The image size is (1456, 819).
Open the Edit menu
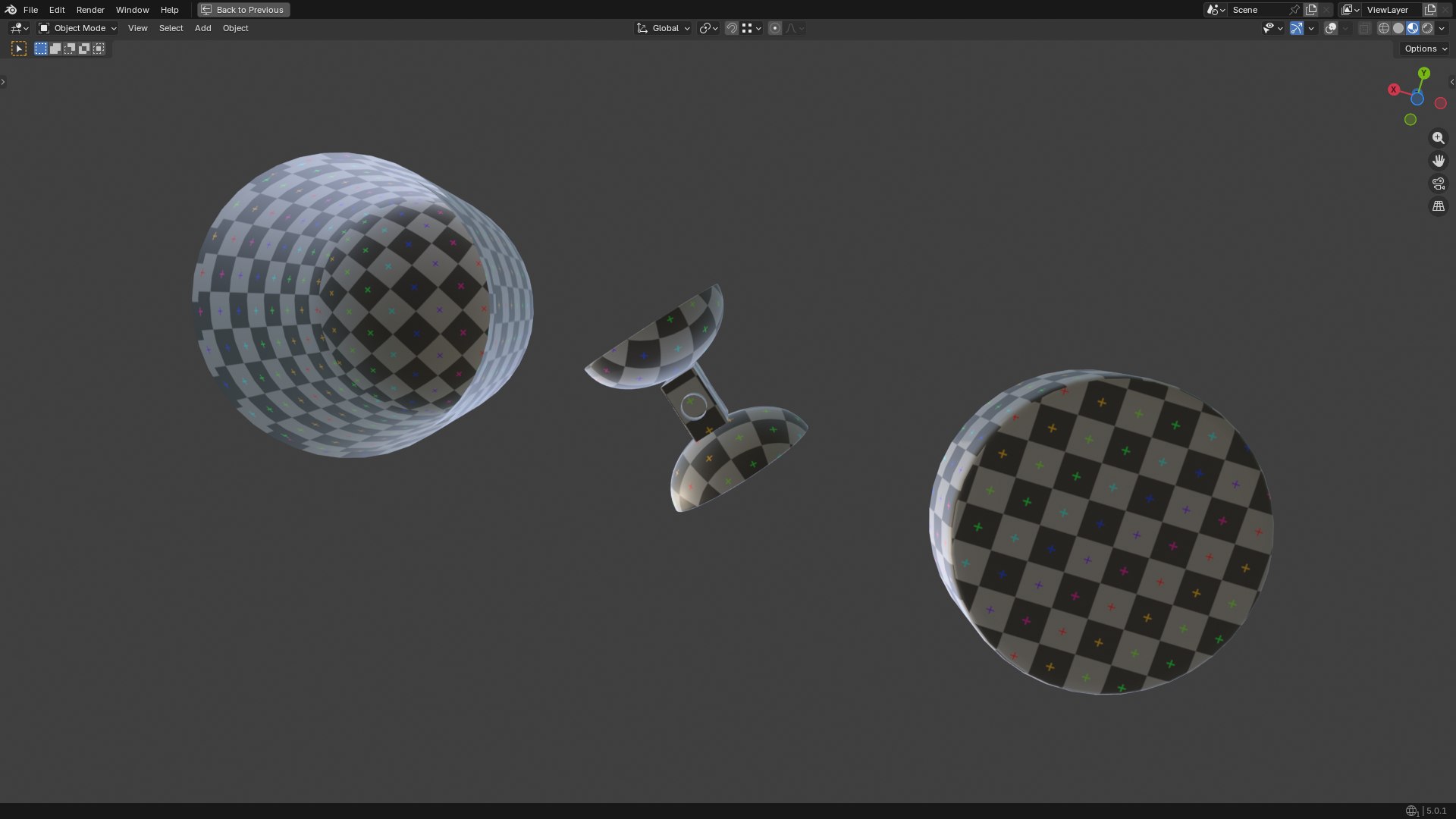[57, 10]
